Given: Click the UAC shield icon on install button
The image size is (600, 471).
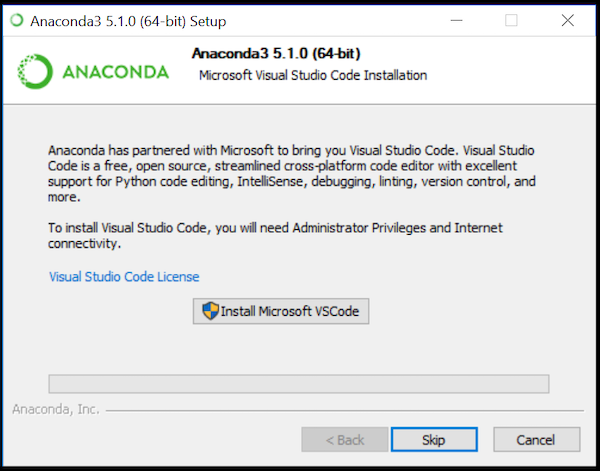Looking at the screenshot, I should point(210,311).
